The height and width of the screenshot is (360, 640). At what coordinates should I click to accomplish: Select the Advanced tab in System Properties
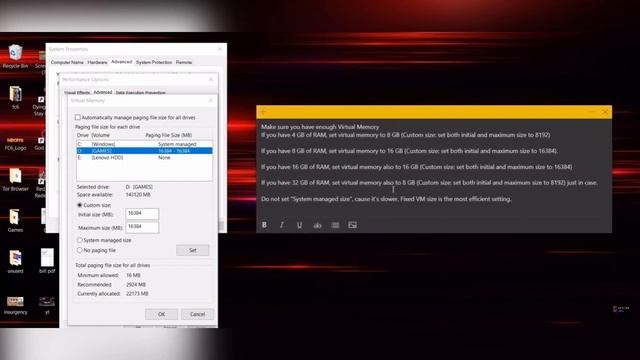[x=122, y=62]
